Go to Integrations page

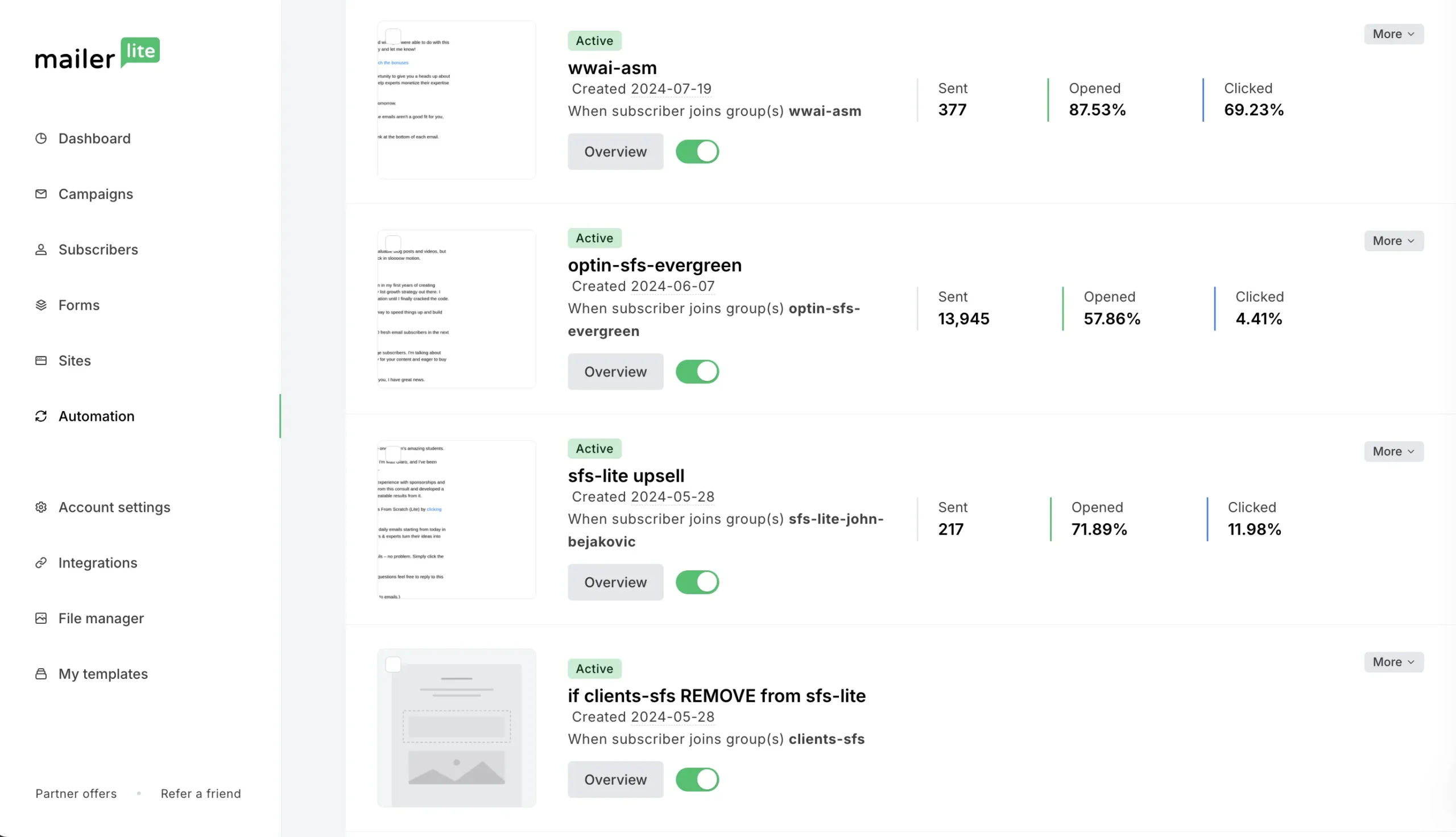pyautogui.click(x=98, y=563)
